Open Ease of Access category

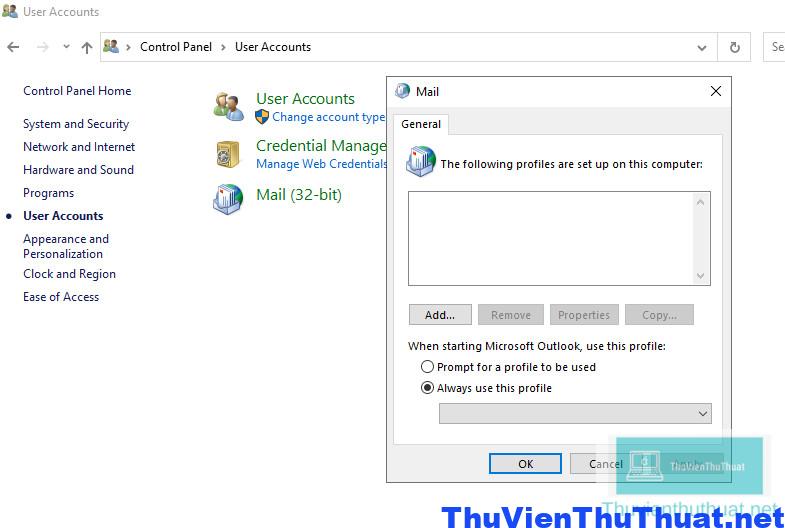(x=61, y=297)
